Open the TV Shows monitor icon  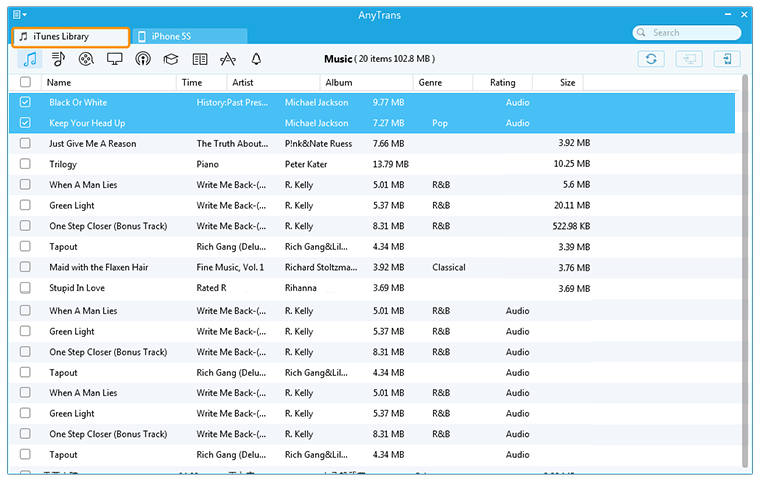114,60
